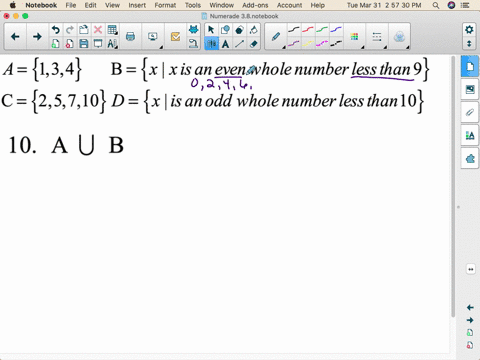The height and width of the screenshot is (360, 480).
Task: Open the Gallery sidebar tab
Action: pos(470,89)
